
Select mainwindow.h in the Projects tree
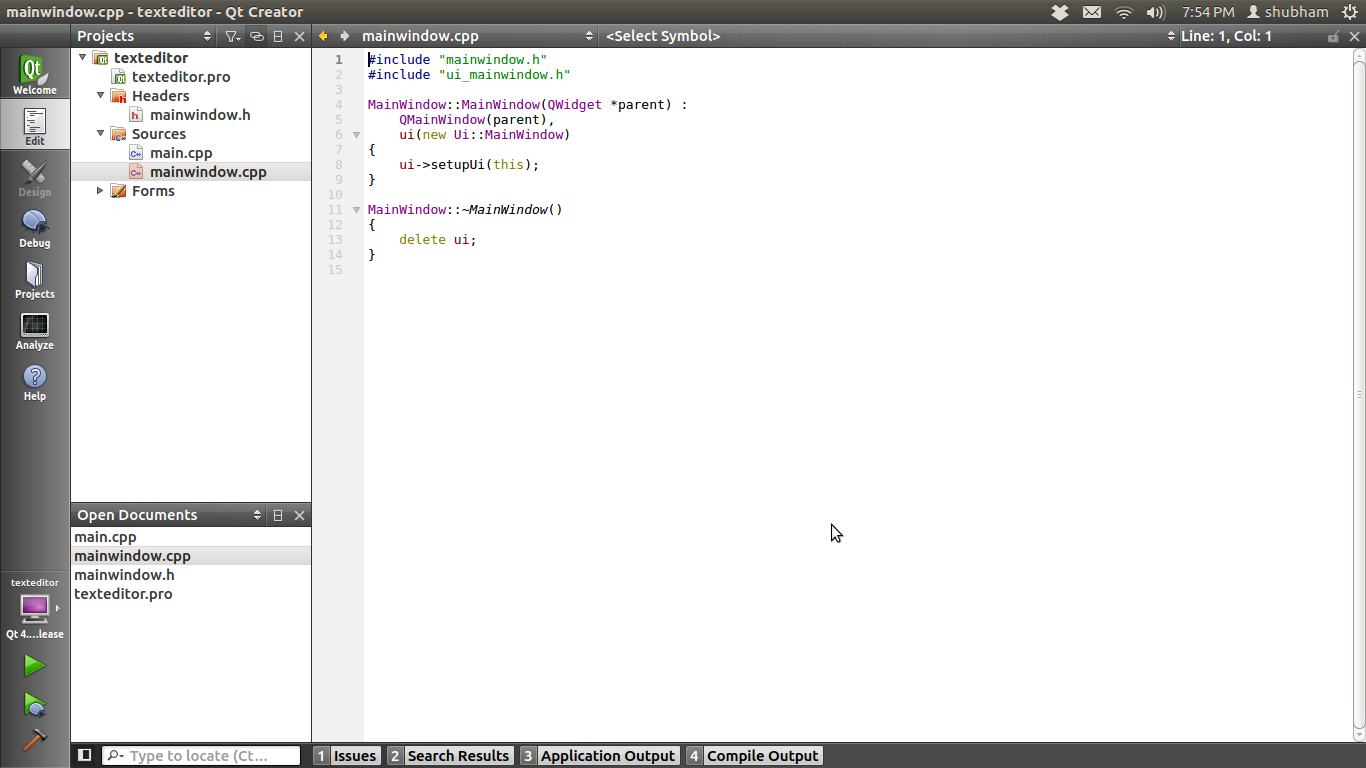(x=200, y=115)
